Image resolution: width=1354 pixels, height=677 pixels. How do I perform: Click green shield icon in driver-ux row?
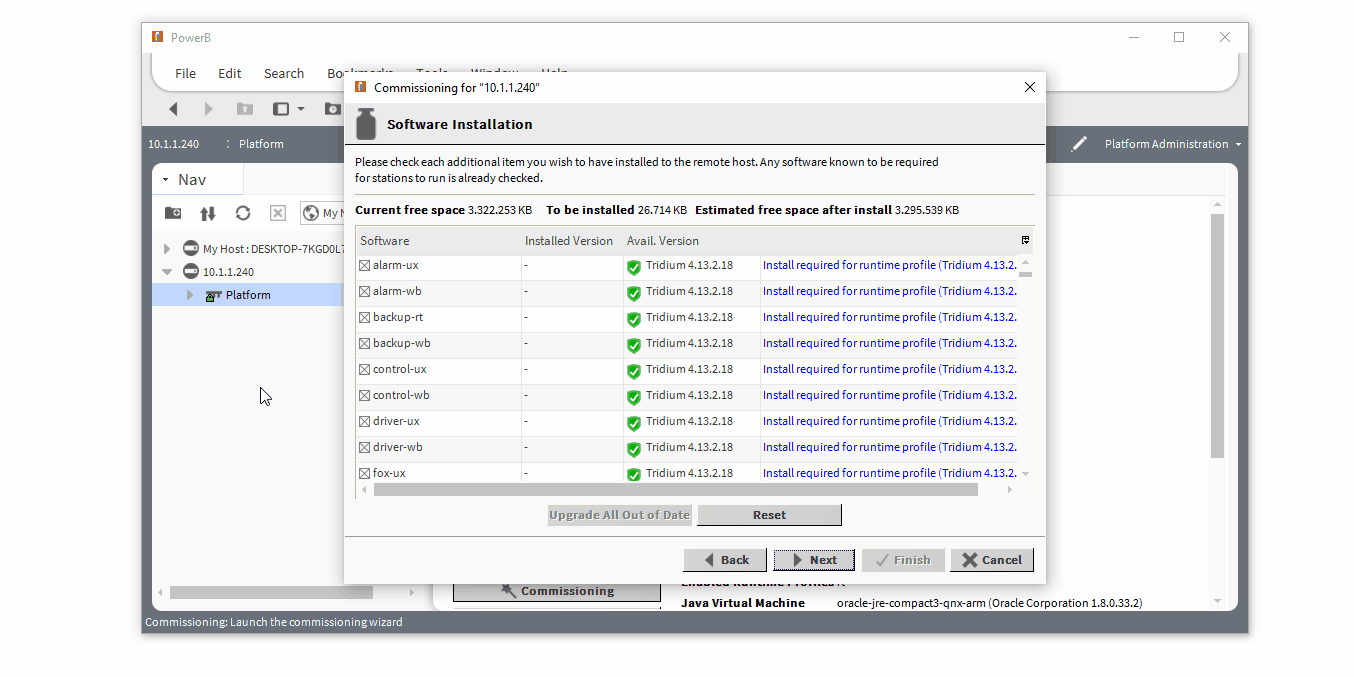point(634,423)
